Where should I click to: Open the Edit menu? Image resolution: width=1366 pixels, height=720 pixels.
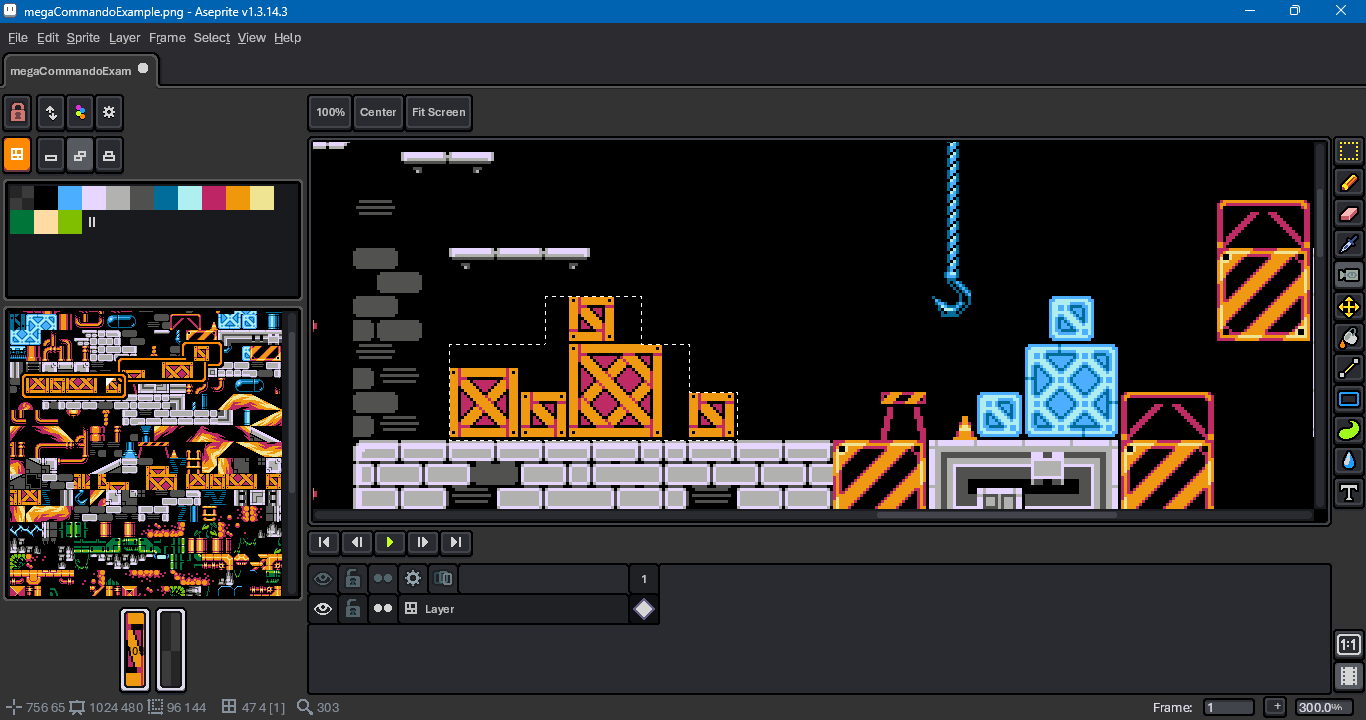48,37
